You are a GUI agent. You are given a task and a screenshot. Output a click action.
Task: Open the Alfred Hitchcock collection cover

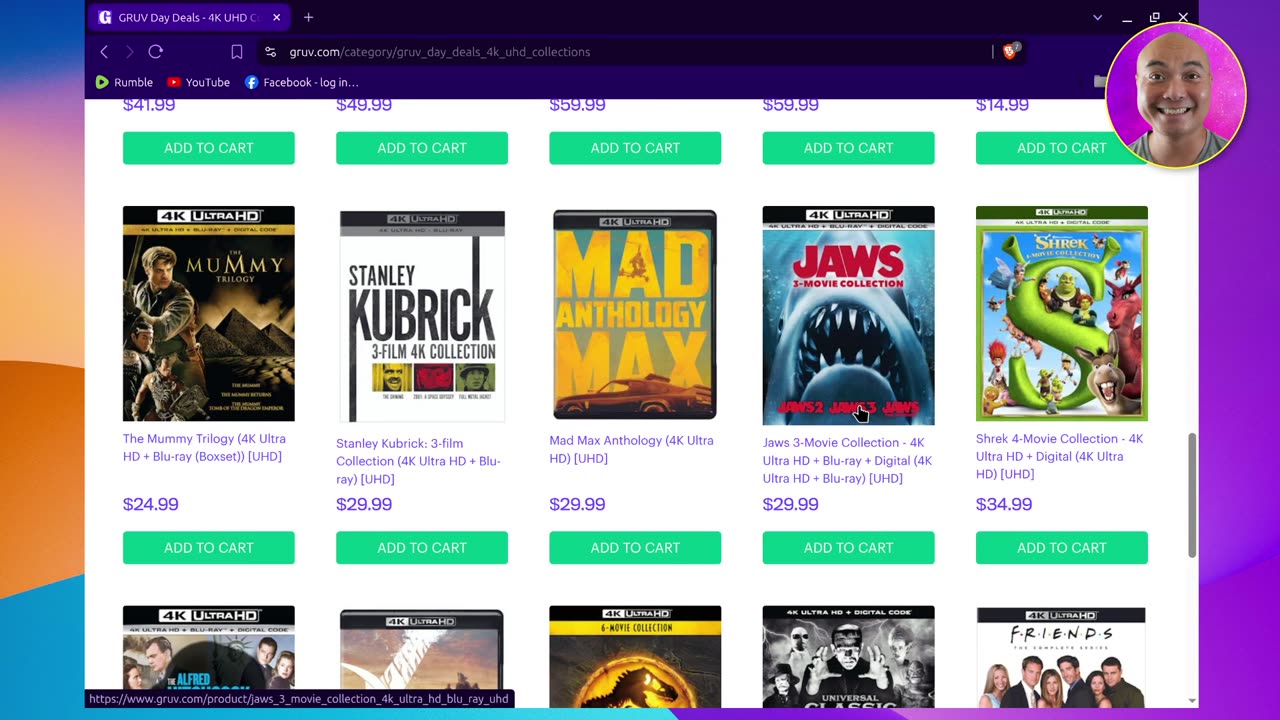coord(209,657)
